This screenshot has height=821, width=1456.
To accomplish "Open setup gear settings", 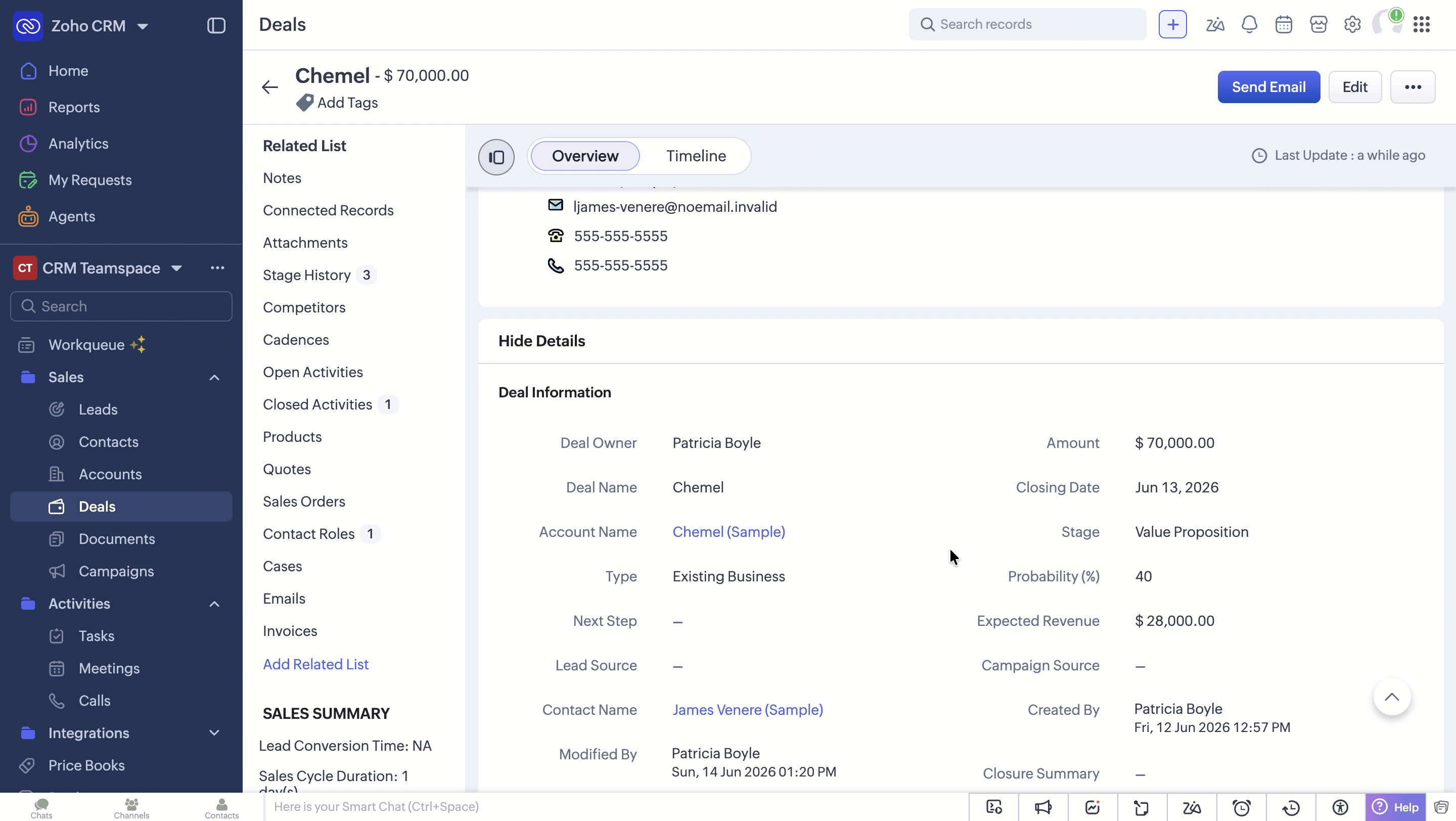I will (1352, 24).
